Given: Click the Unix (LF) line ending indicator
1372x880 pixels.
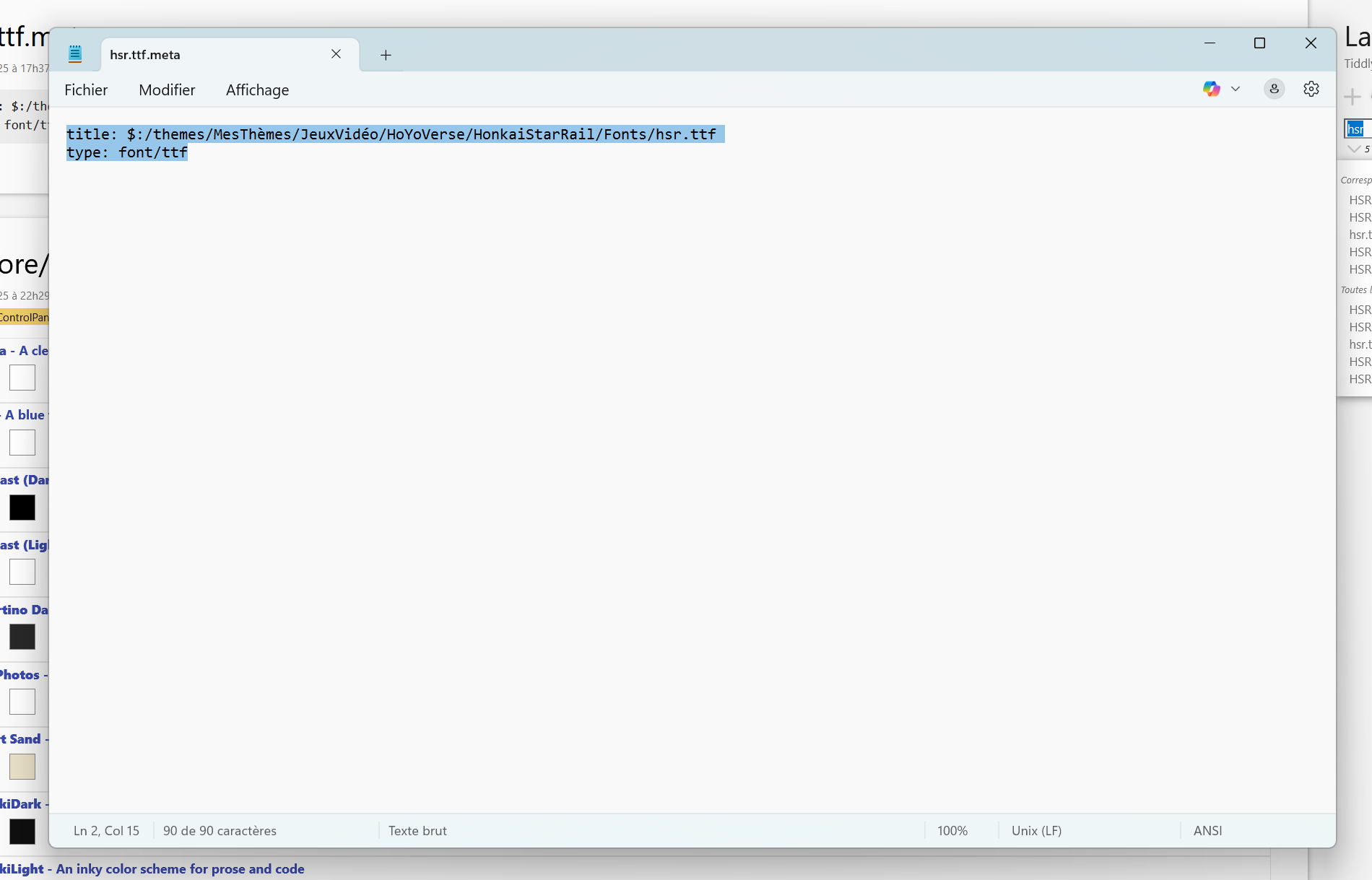Looking at the screenshot, I should click(x=1036, y=831).
